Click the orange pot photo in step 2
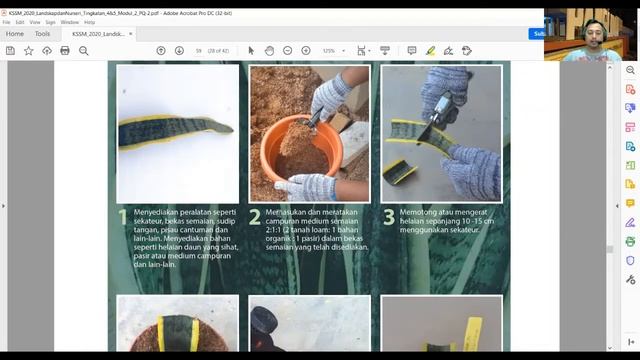 pos(309,134)
